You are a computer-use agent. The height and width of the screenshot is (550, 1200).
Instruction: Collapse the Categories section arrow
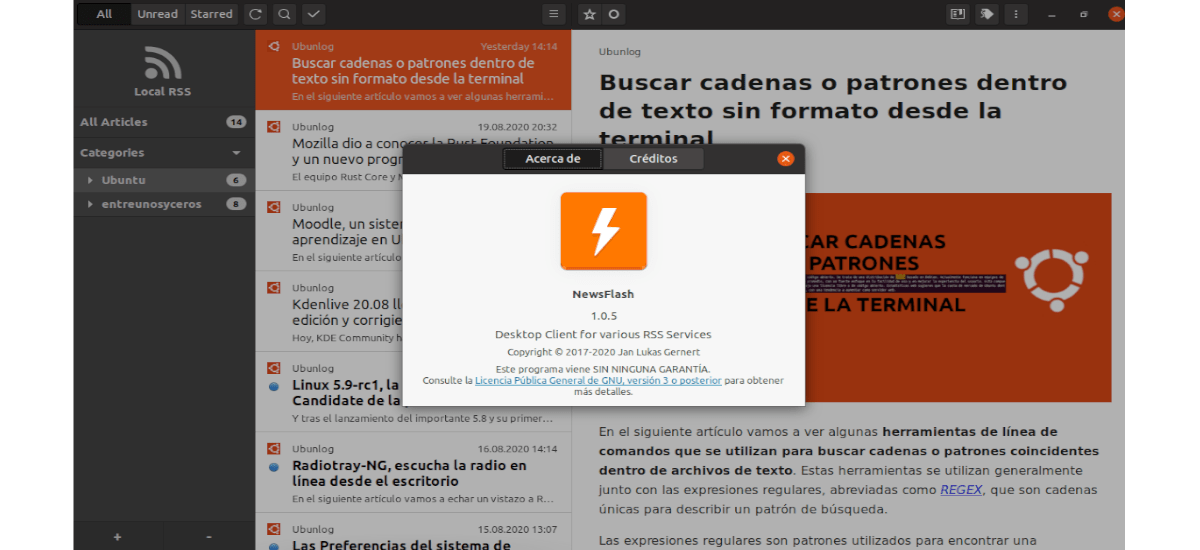(237, 153)
